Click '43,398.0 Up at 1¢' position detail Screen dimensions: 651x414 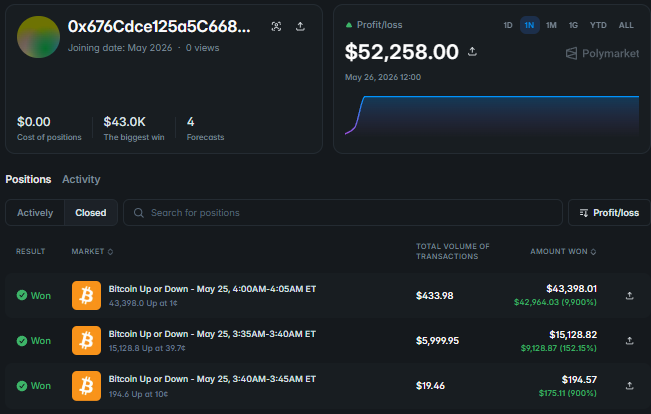pos(143,303)
